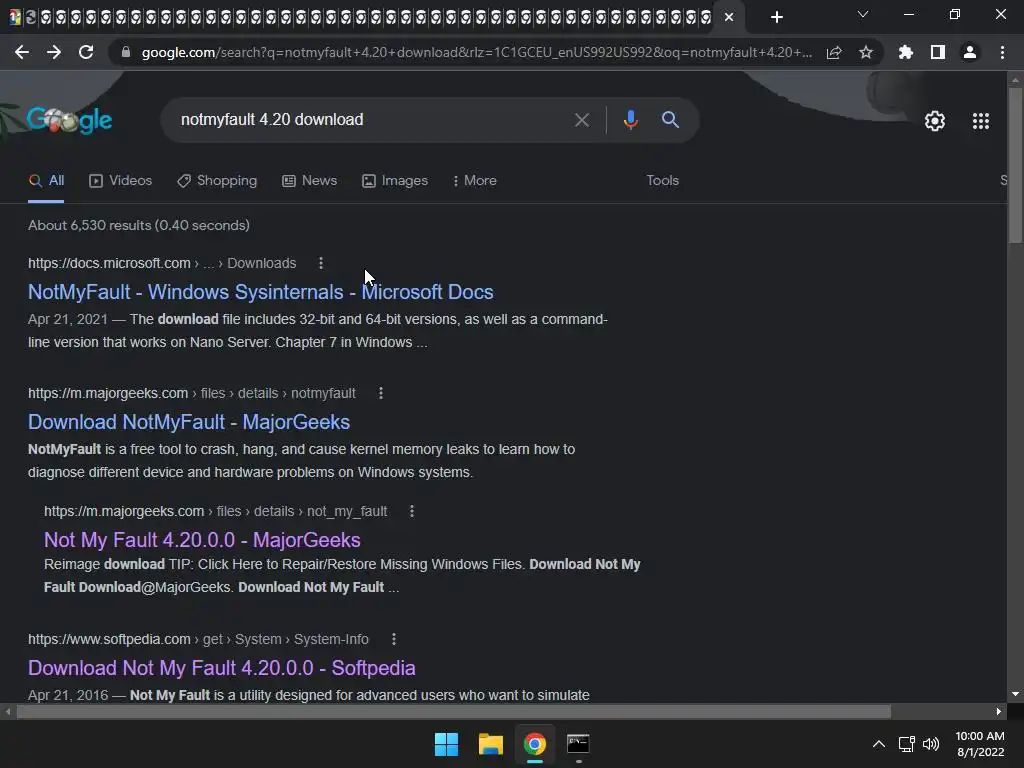Expand the More search categories
The height and width of the screenshot is (768, 1024).
tap(475, 181)
